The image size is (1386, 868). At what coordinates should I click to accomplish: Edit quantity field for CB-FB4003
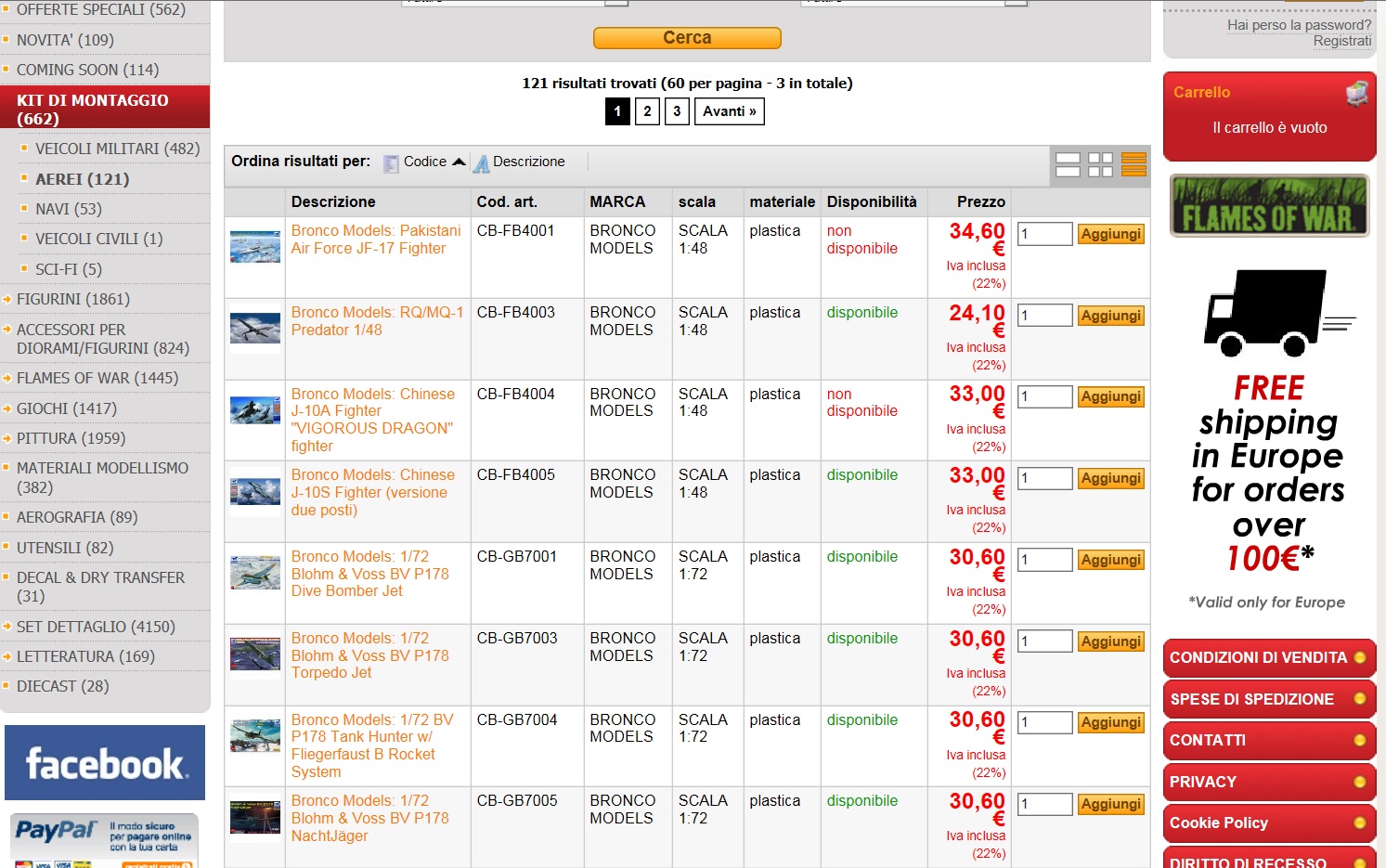[x=1045, y=316]
